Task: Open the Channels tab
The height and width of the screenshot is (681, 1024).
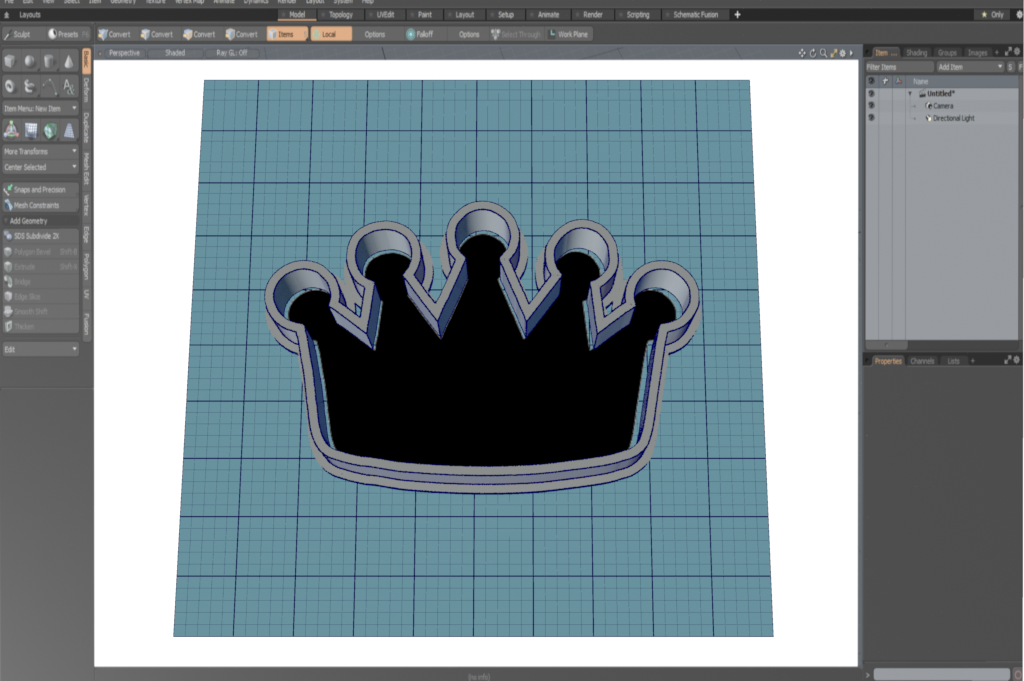Action: [922, 360]
